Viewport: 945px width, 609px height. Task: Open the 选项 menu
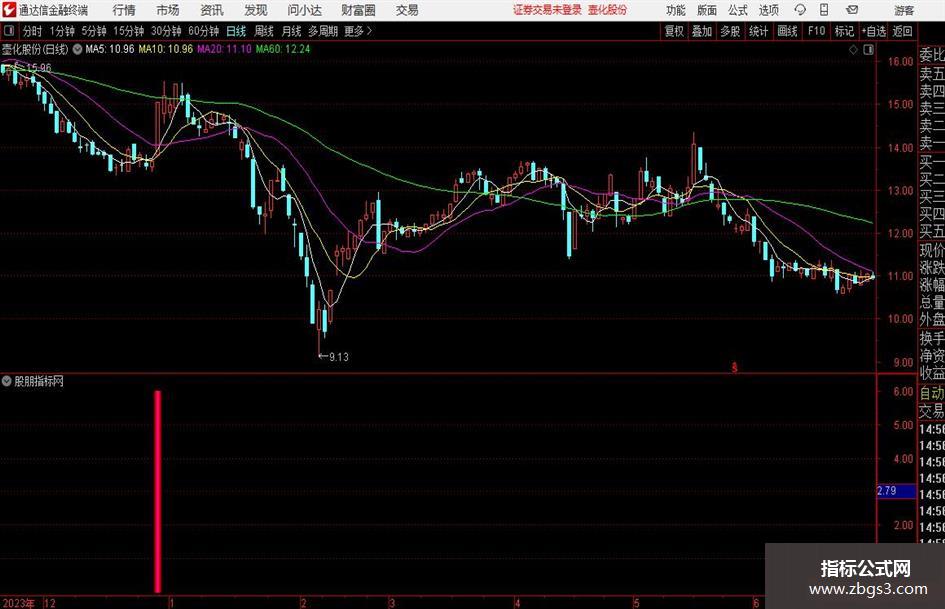tap(768, 10)
